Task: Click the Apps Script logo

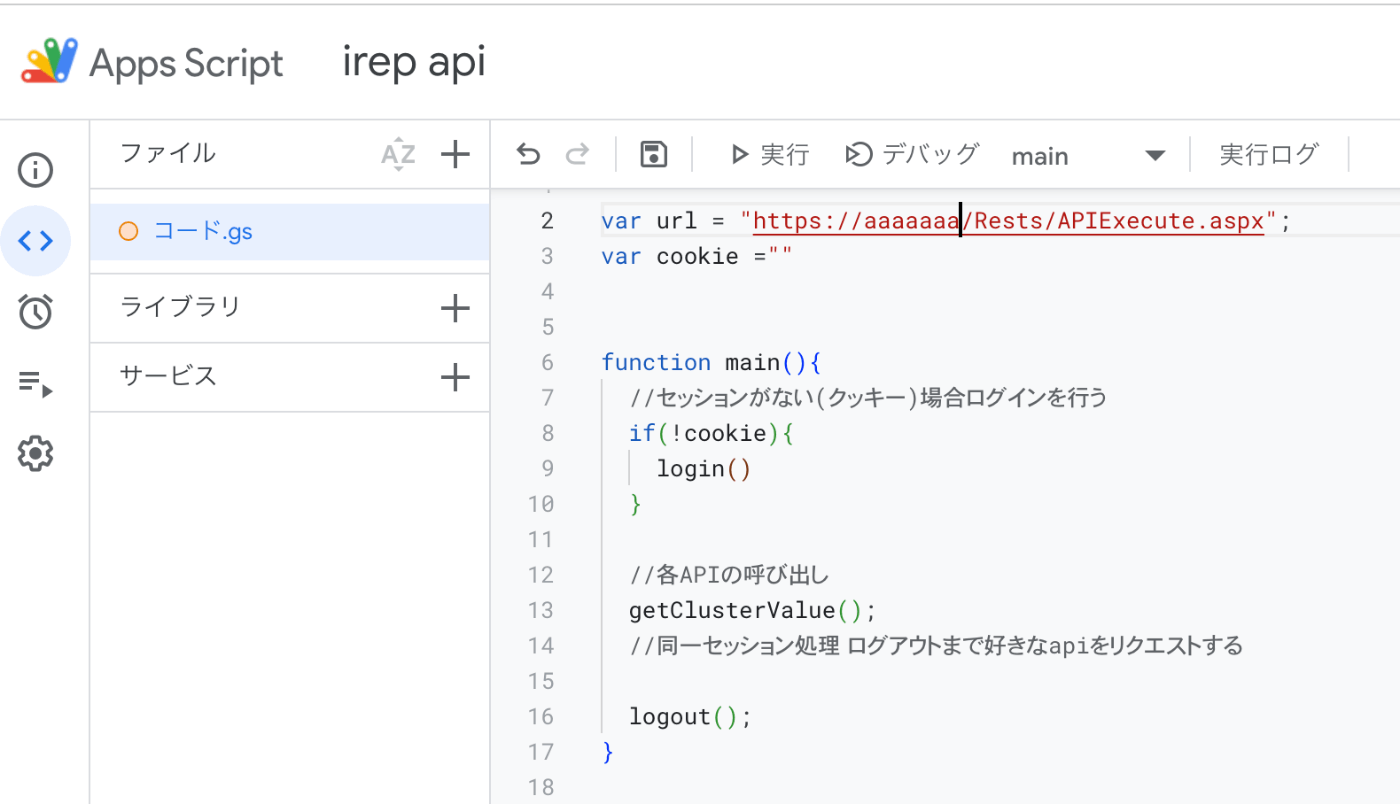Action: (48, 60)
